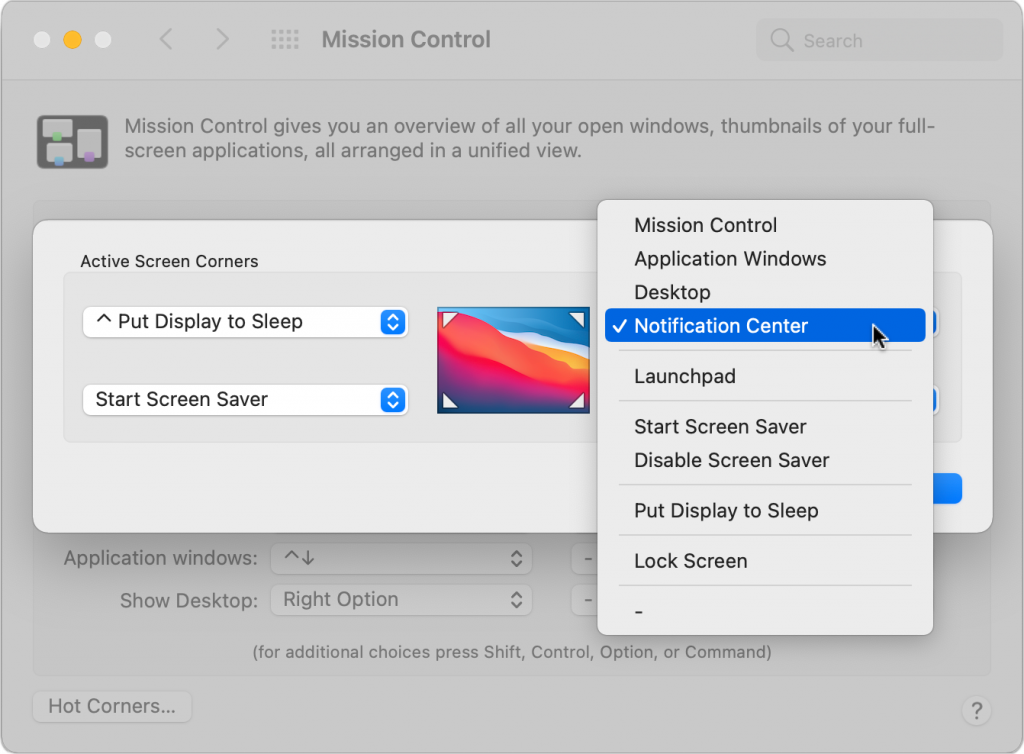Click the back navigation chevron
This screenshot has height=754, width=1024.
click(x=167, y=39)
